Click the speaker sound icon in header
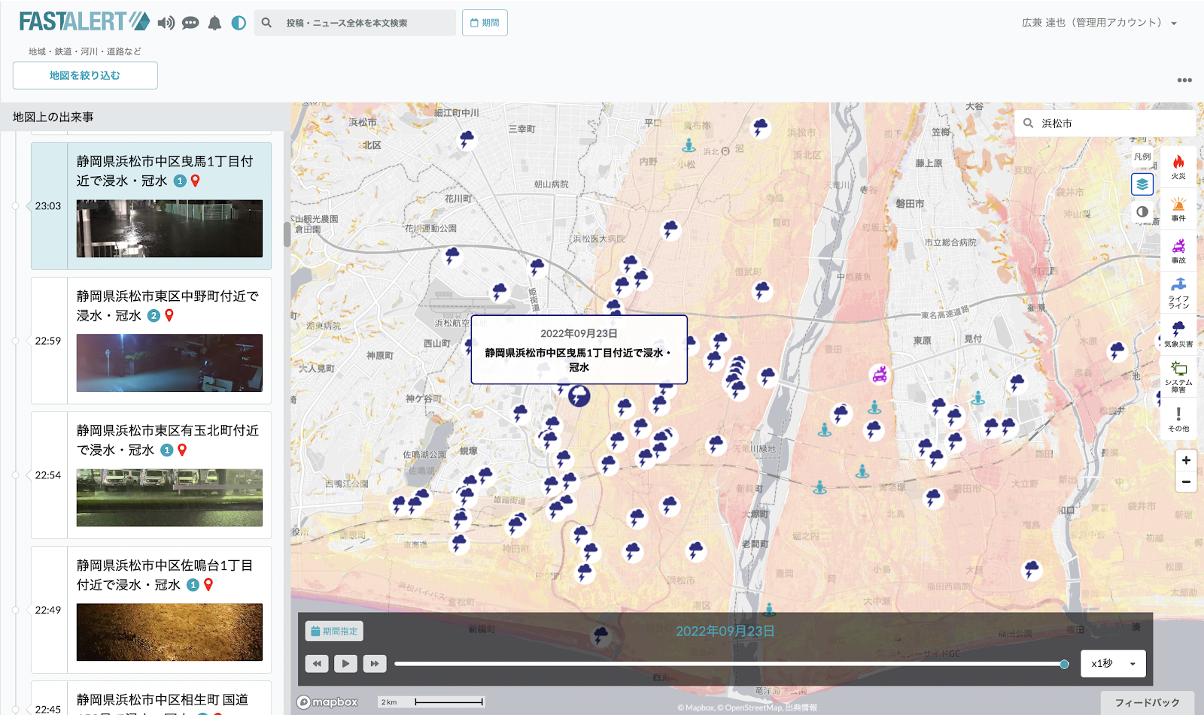1204x716 pixels. tap(166, 23)
